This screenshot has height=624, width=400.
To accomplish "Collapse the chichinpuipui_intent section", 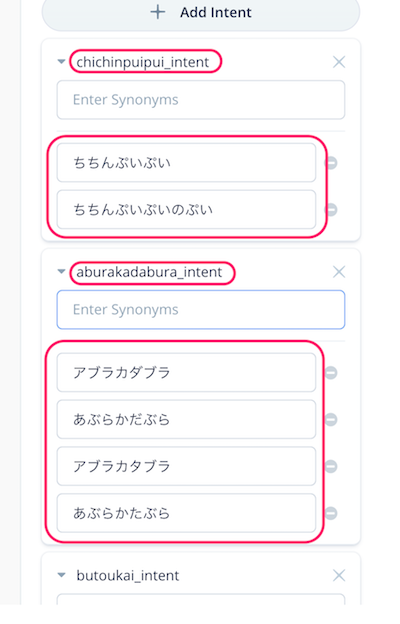I will click(61, 62).
